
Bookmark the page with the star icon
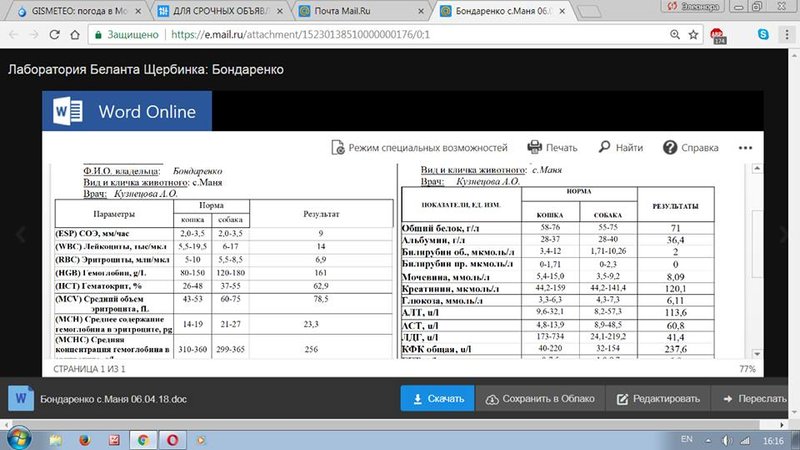693,35
